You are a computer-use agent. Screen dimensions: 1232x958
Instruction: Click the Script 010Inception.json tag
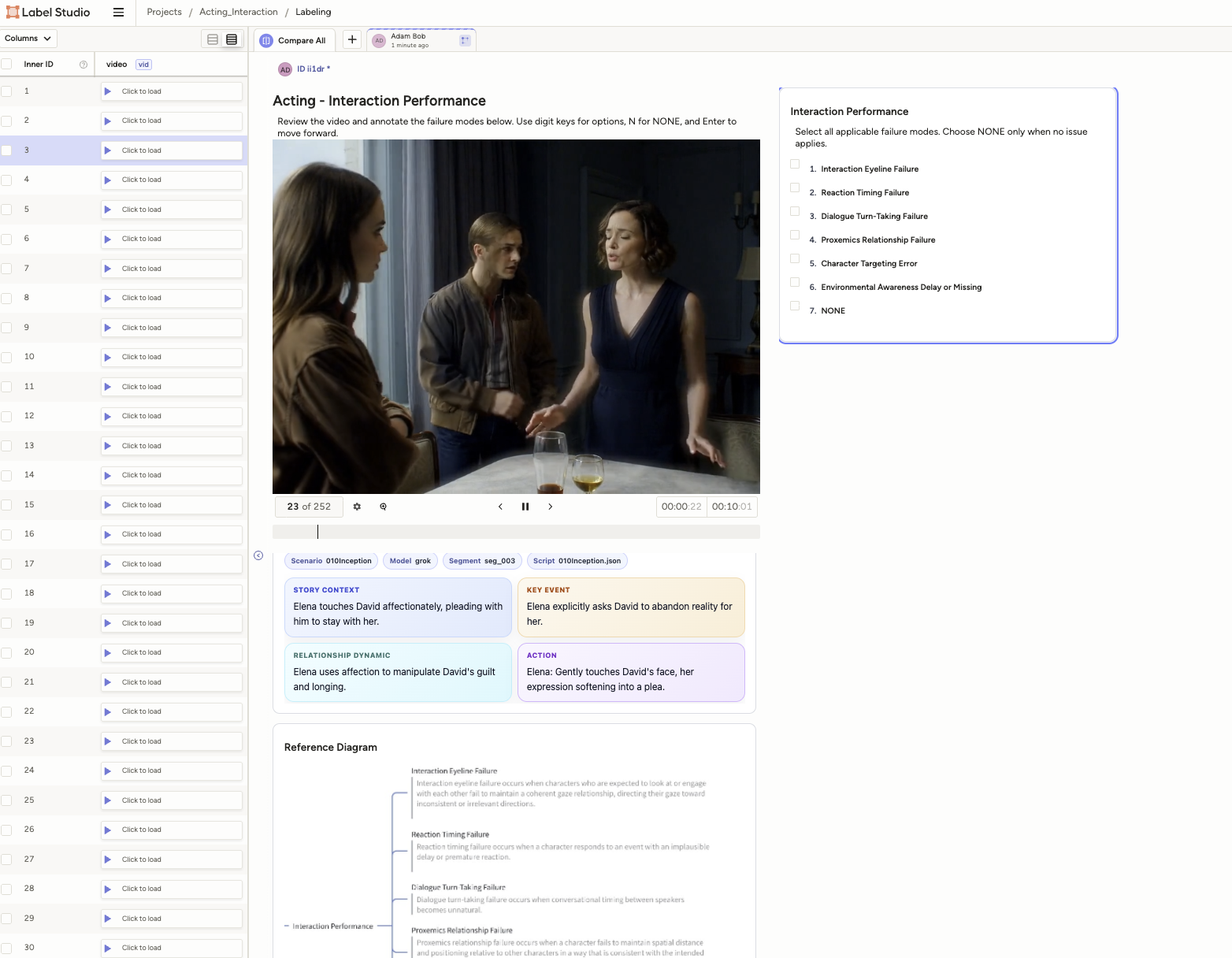(x=577, y=561)
